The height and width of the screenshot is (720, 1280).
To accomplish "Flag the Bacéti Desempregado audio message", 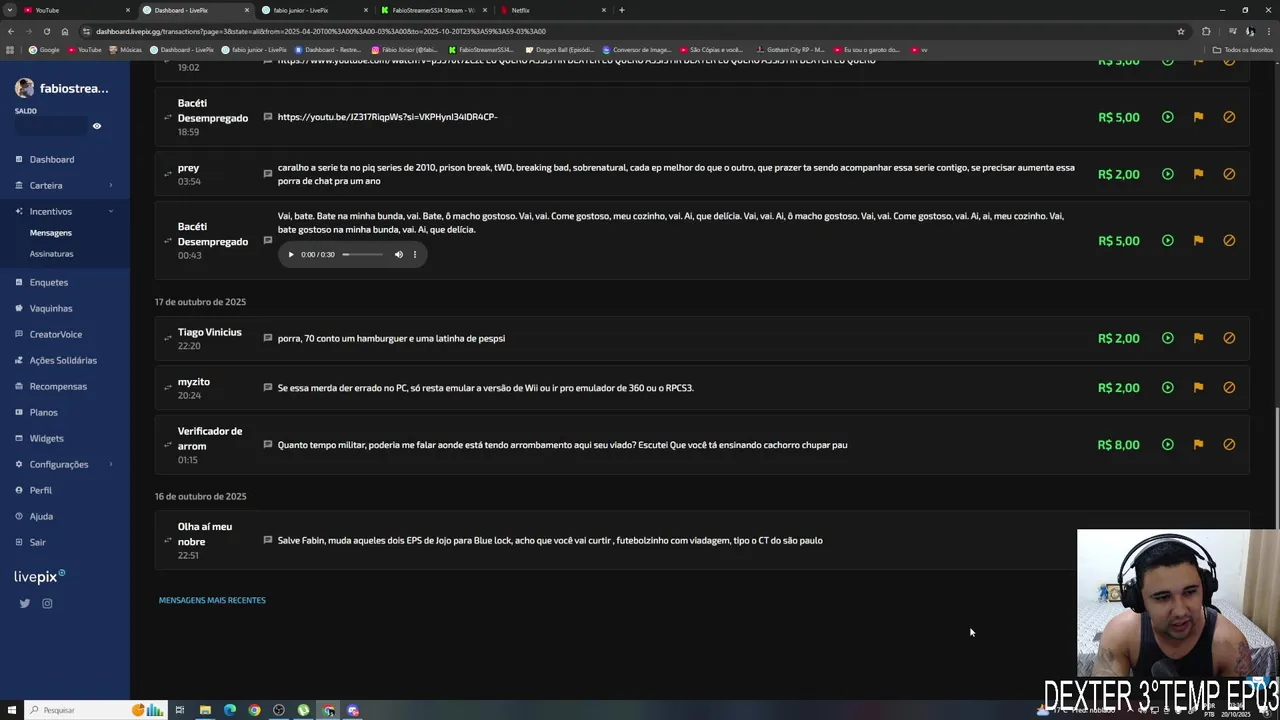I will click(x=1198, y=240).
